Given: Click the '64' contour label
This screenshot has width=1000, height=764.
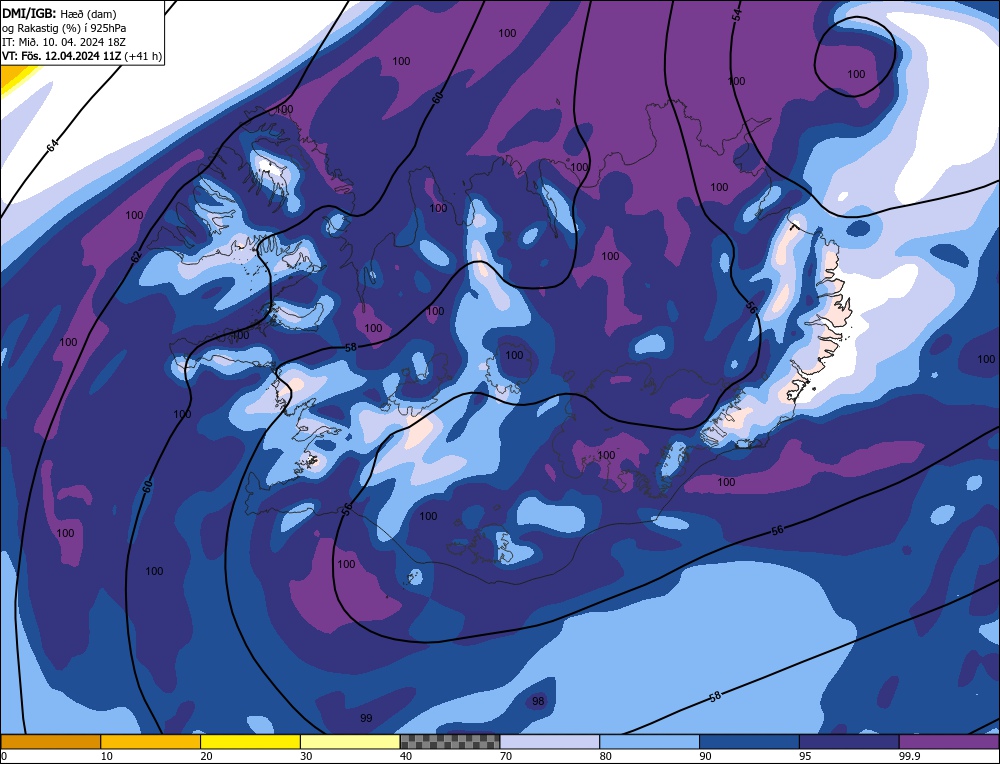Looking at the screenshot, I should [x=52, y=145].
